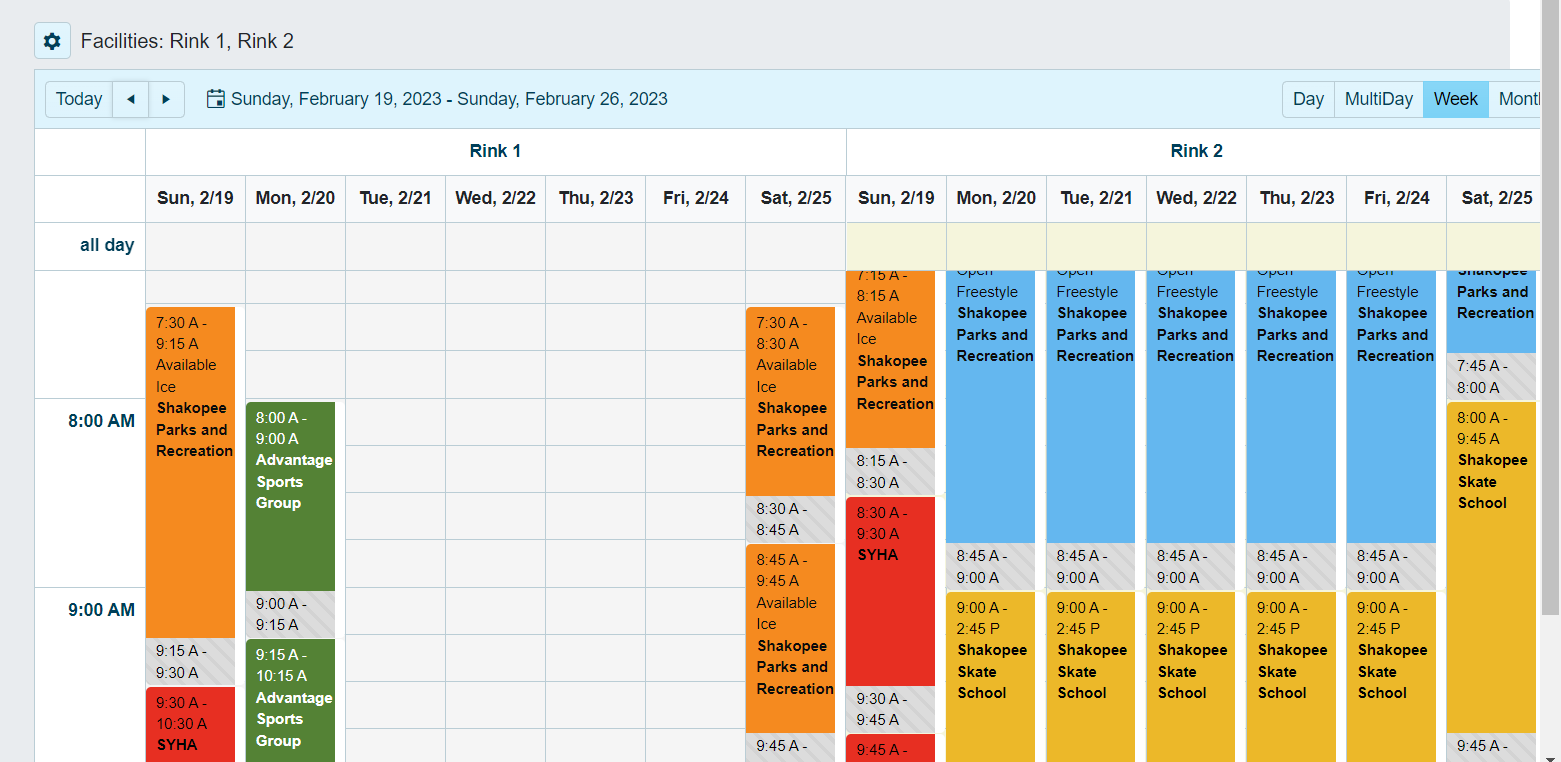Click the date range February 19 - 26, 2023
The image size is (1561, 762).
pyautogui.click(x=449, y=99)
